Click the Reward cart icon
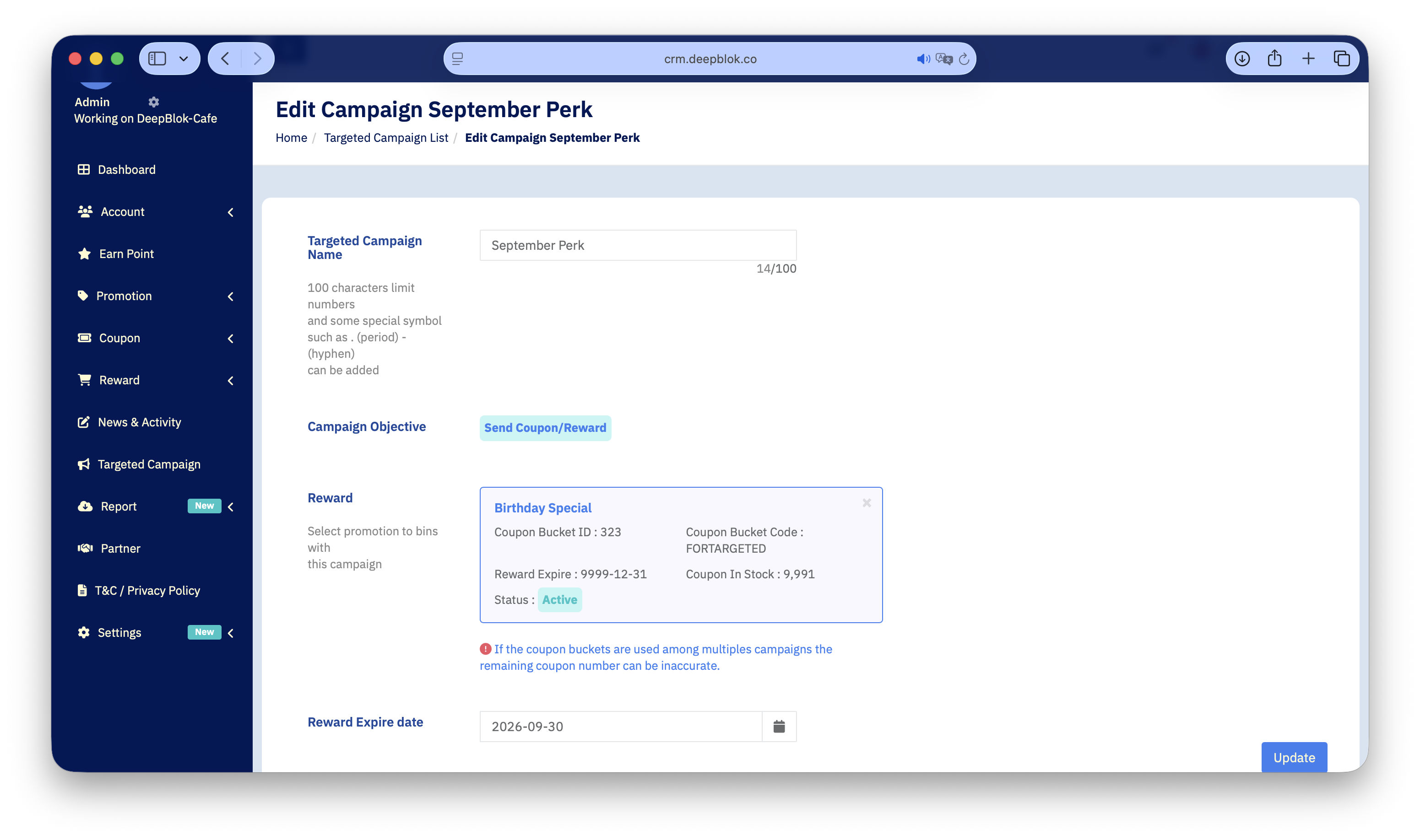1420x840 pixels. coord(84,379)
